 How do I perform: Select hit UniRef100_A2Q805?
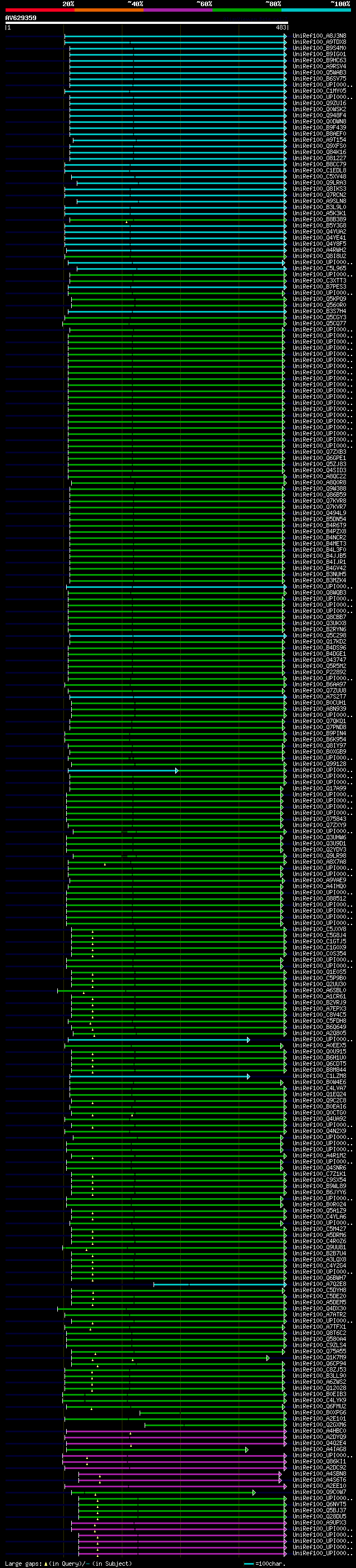[319, 1033]
